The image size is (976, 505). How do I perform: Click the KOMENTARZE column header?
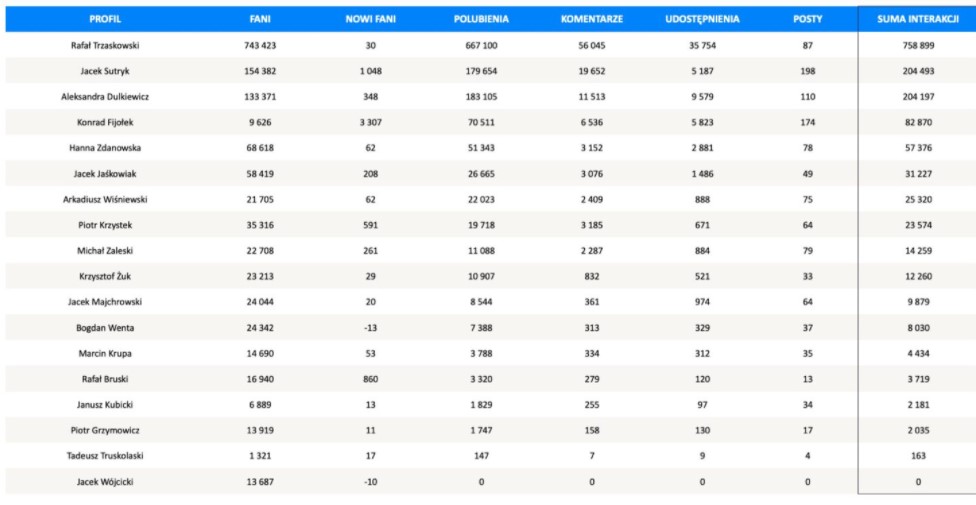tap(592, 19)
